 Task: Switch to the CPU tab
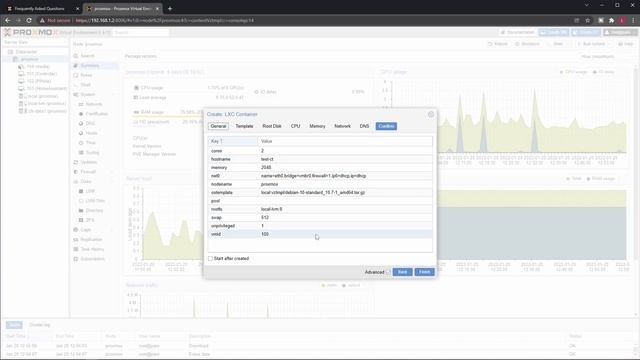click(x=296, y=127)
